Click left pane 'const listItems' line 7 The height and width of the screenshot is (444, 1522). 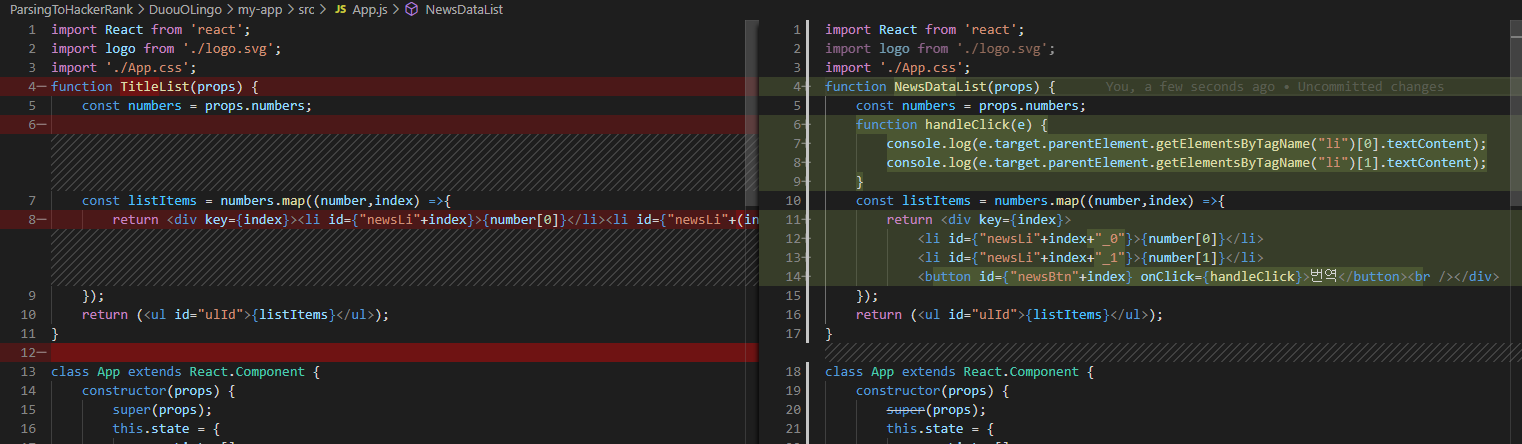(266, 201)
